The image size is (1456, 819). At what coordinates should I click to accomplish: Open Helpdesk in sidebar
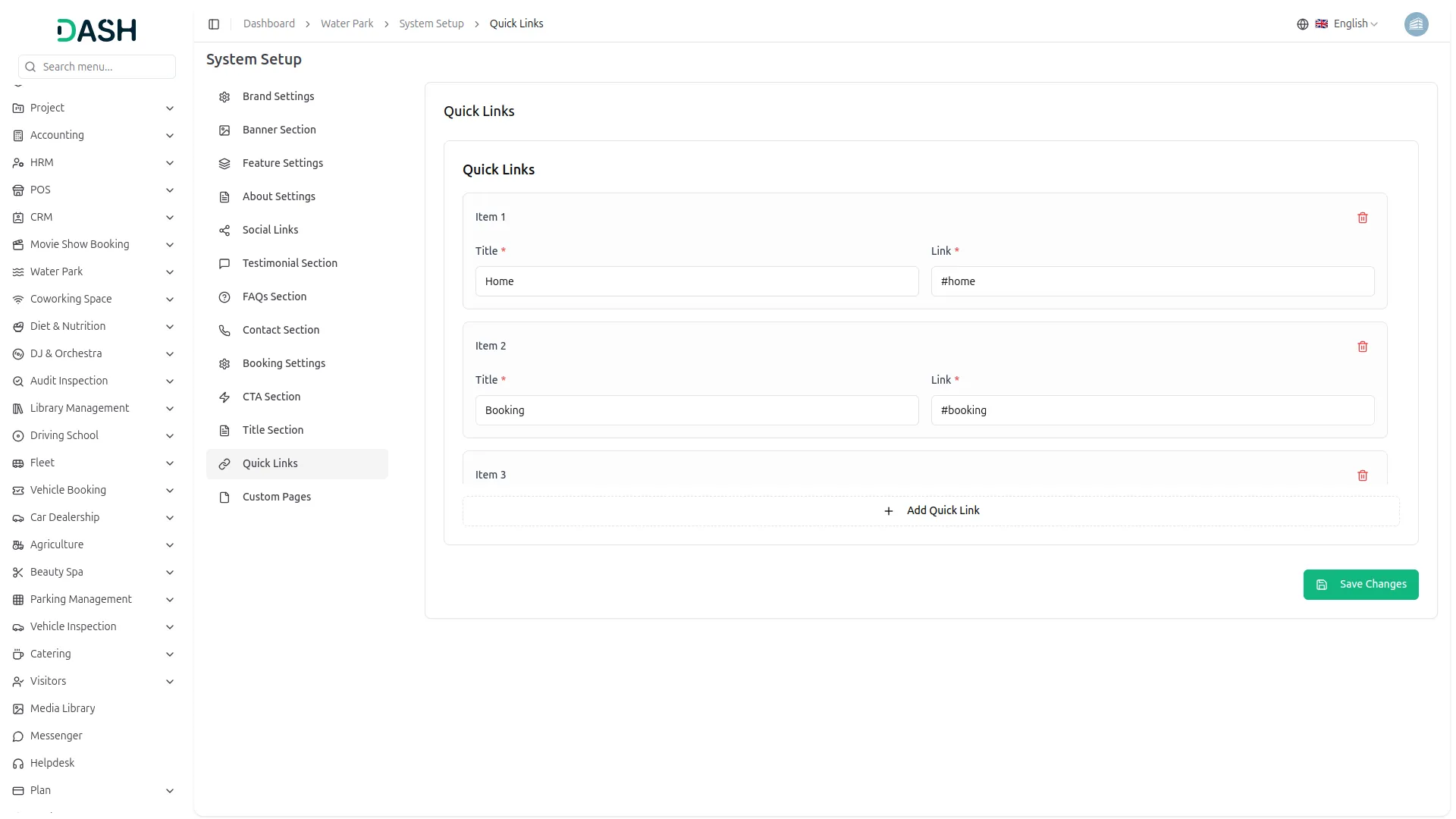[52, 763]
